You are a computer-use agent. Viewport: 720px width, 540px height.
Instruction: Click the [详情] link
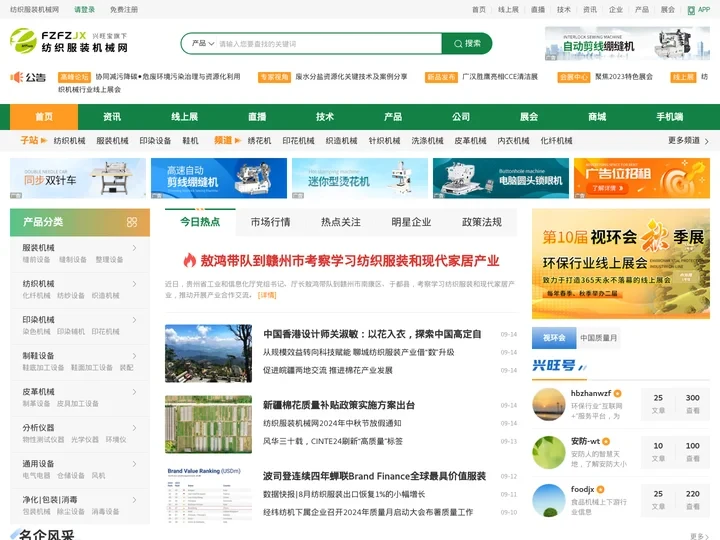tap(267, 295)
